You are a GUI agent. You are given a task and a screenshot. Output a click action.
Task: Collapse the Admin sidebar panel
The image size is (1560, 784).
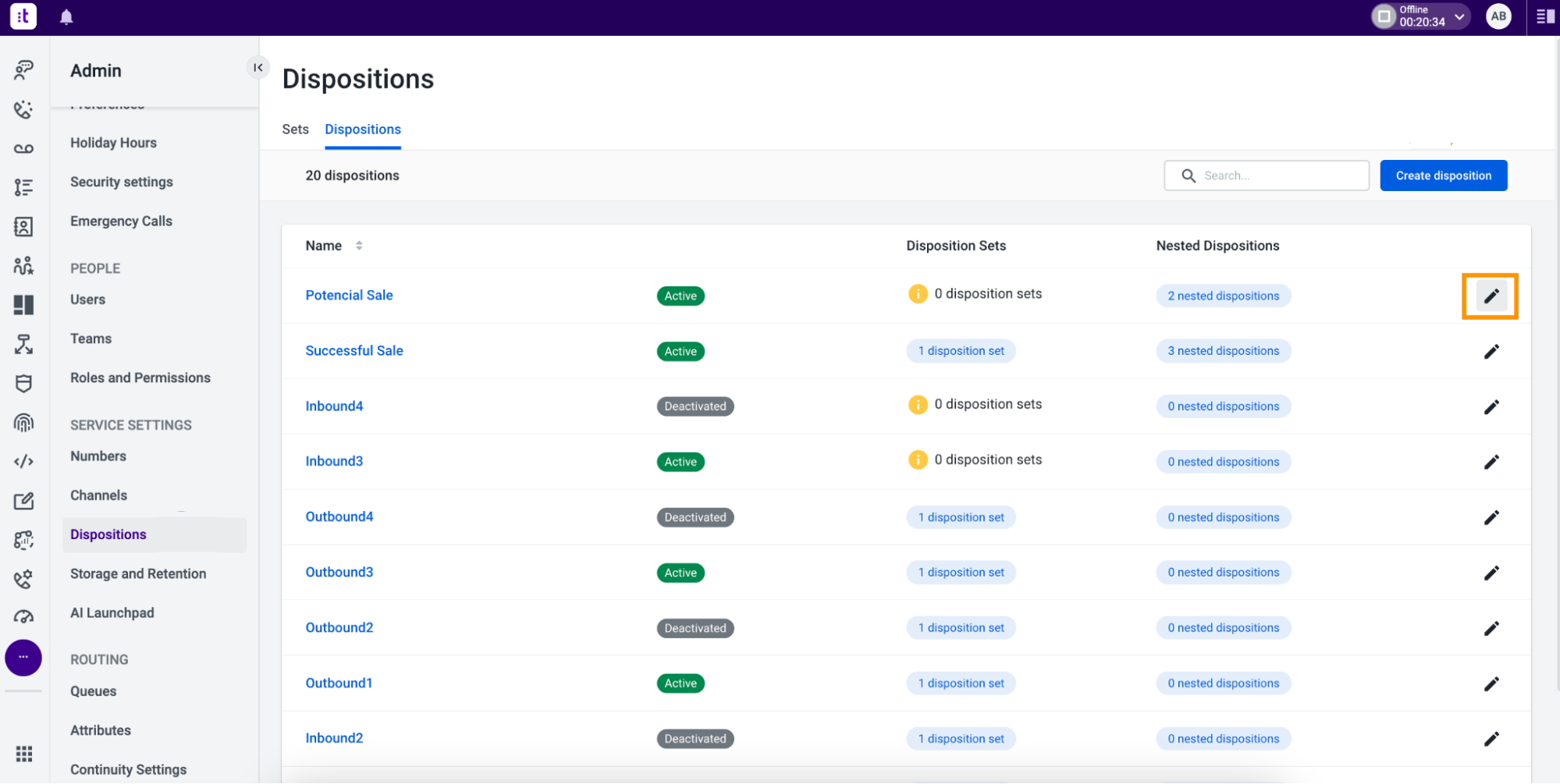258,68
